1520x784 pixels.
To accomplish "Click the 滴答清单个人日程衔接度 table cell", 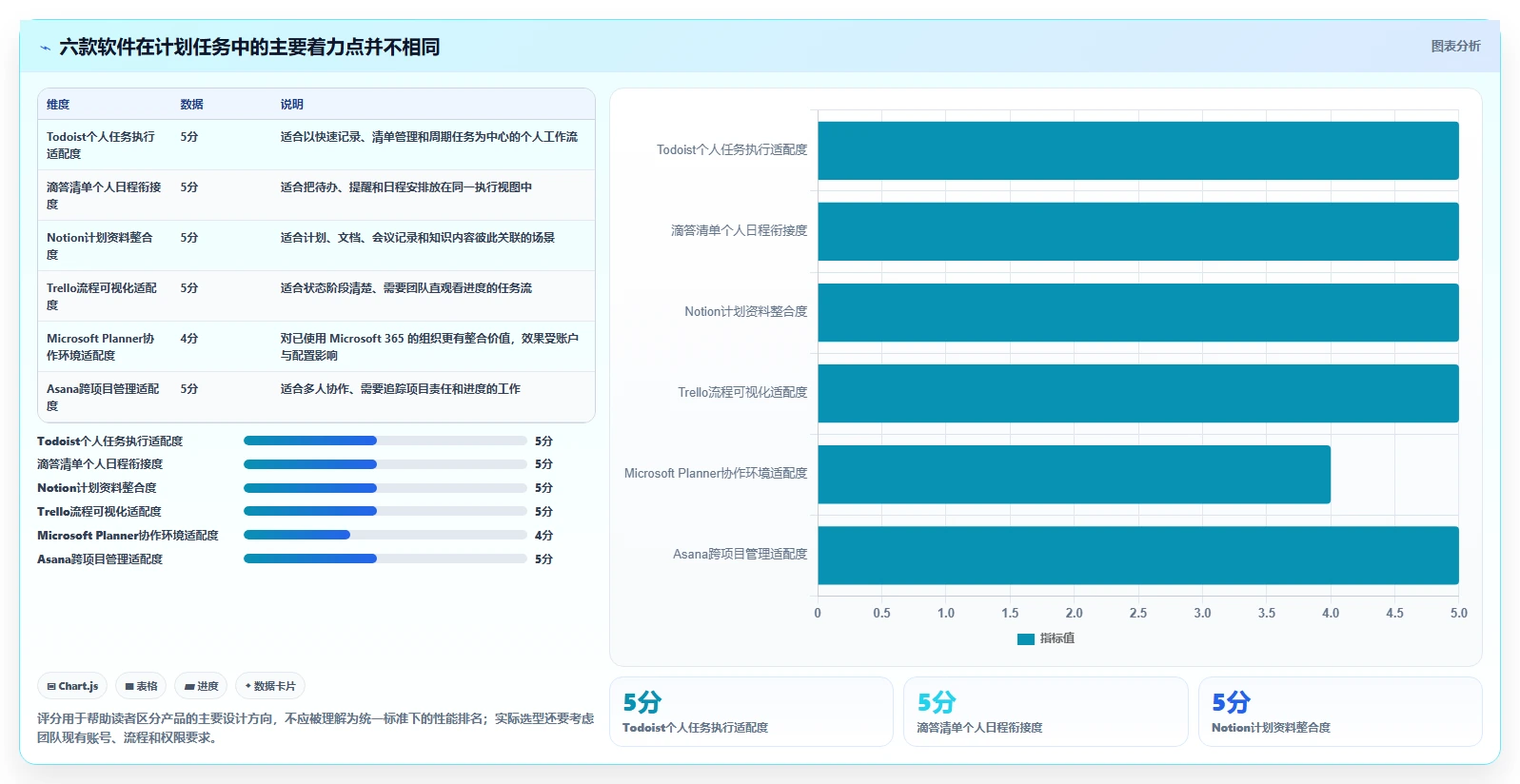I will tap(105, 195).
